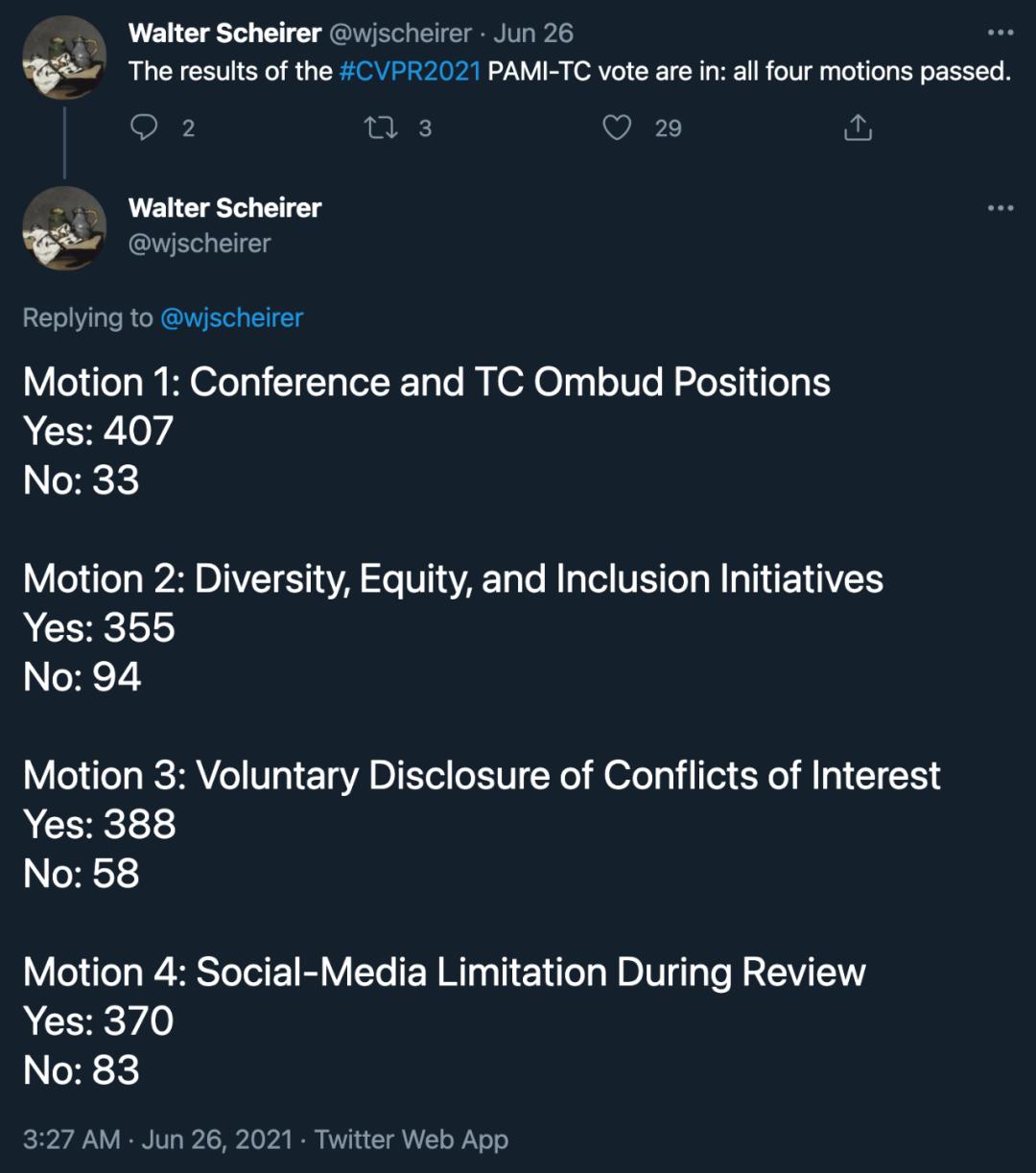
Task: Click the reply count number 2
Action: click(188, 129)
